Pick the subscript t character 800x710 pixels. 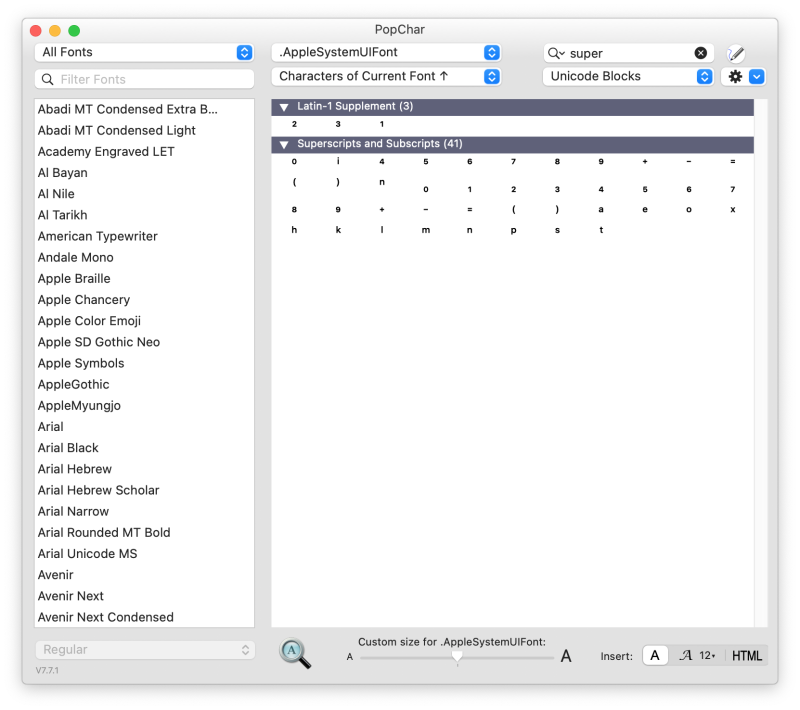click(601, 230)
